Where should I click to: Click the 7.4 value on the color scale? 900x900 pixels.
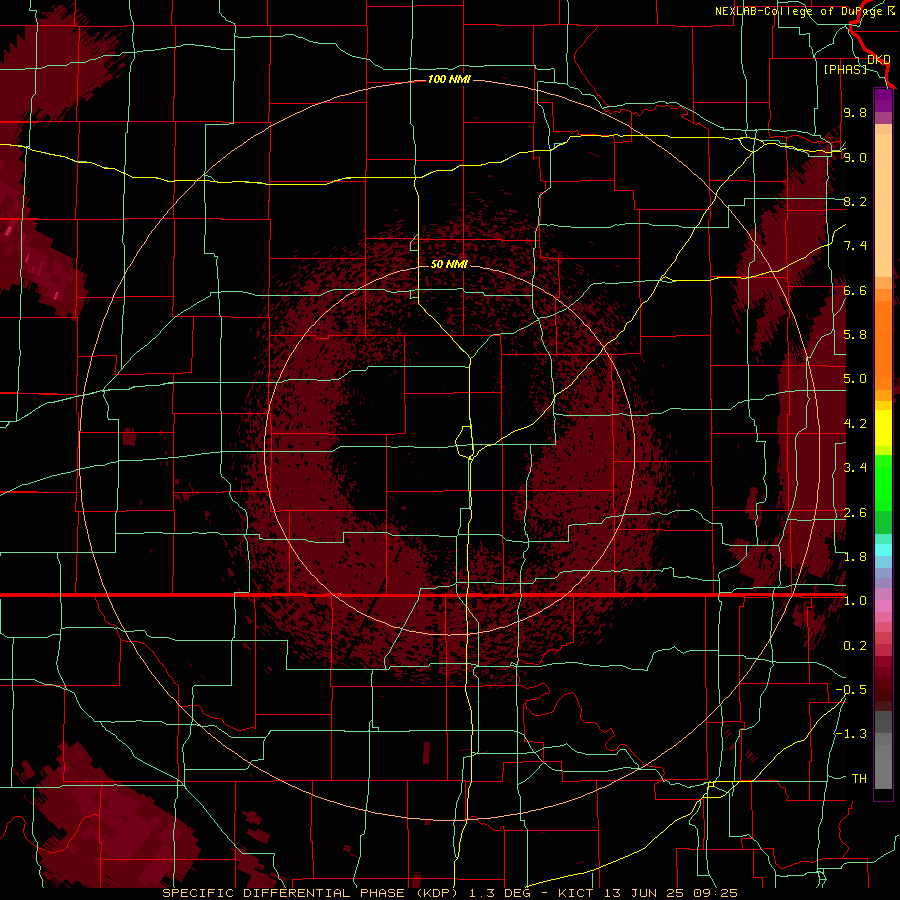(x=855, y=246)
